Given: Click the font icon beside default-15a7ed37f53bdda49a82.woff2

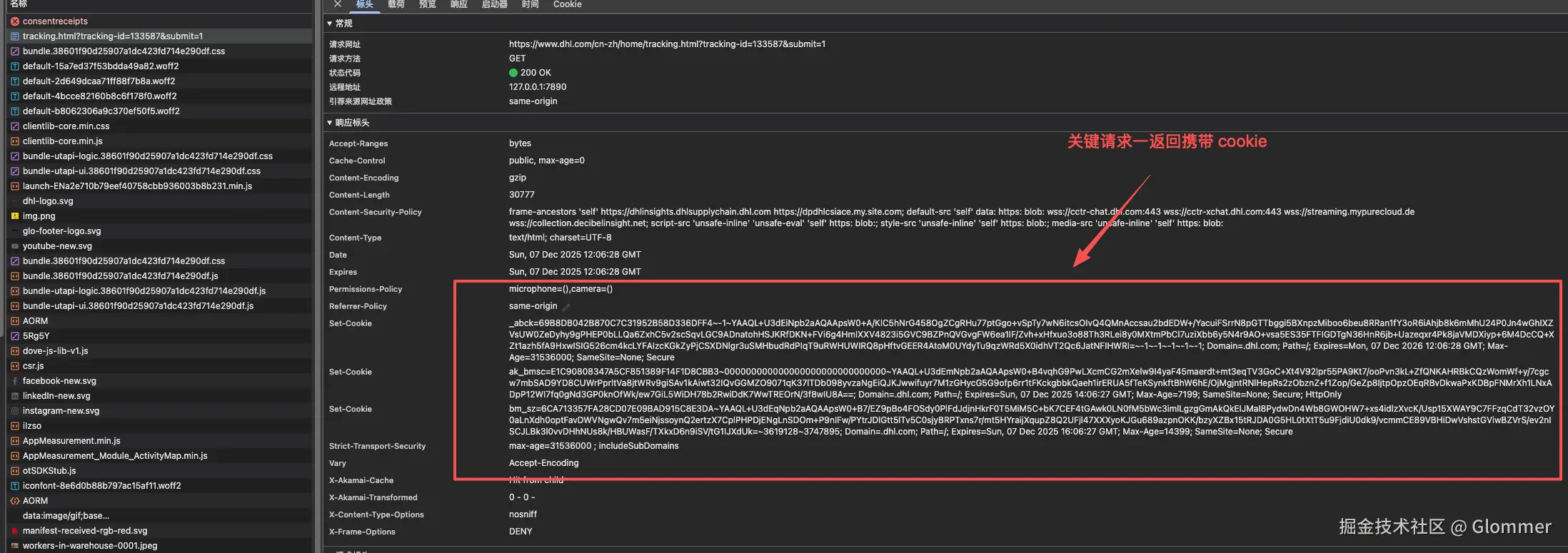Looking at the screenshot, I should (14, 66).
